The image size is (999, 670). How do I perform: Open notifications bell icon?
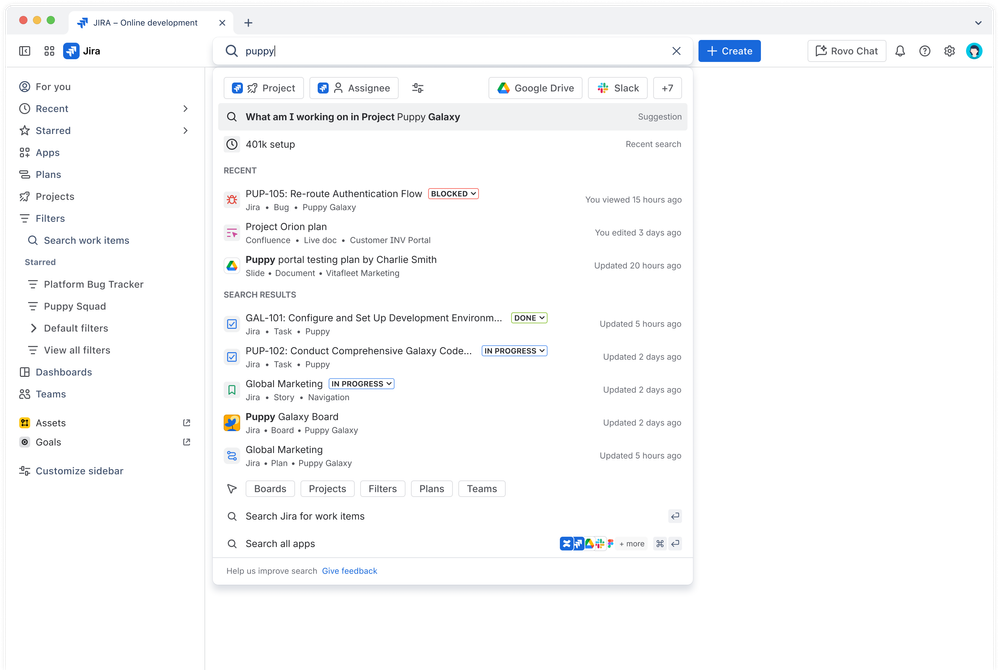900,51
